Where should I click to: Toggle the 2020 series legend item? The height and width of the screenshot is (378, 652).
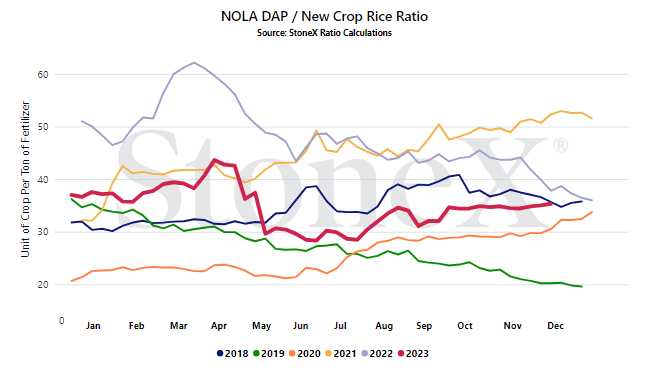305,353
